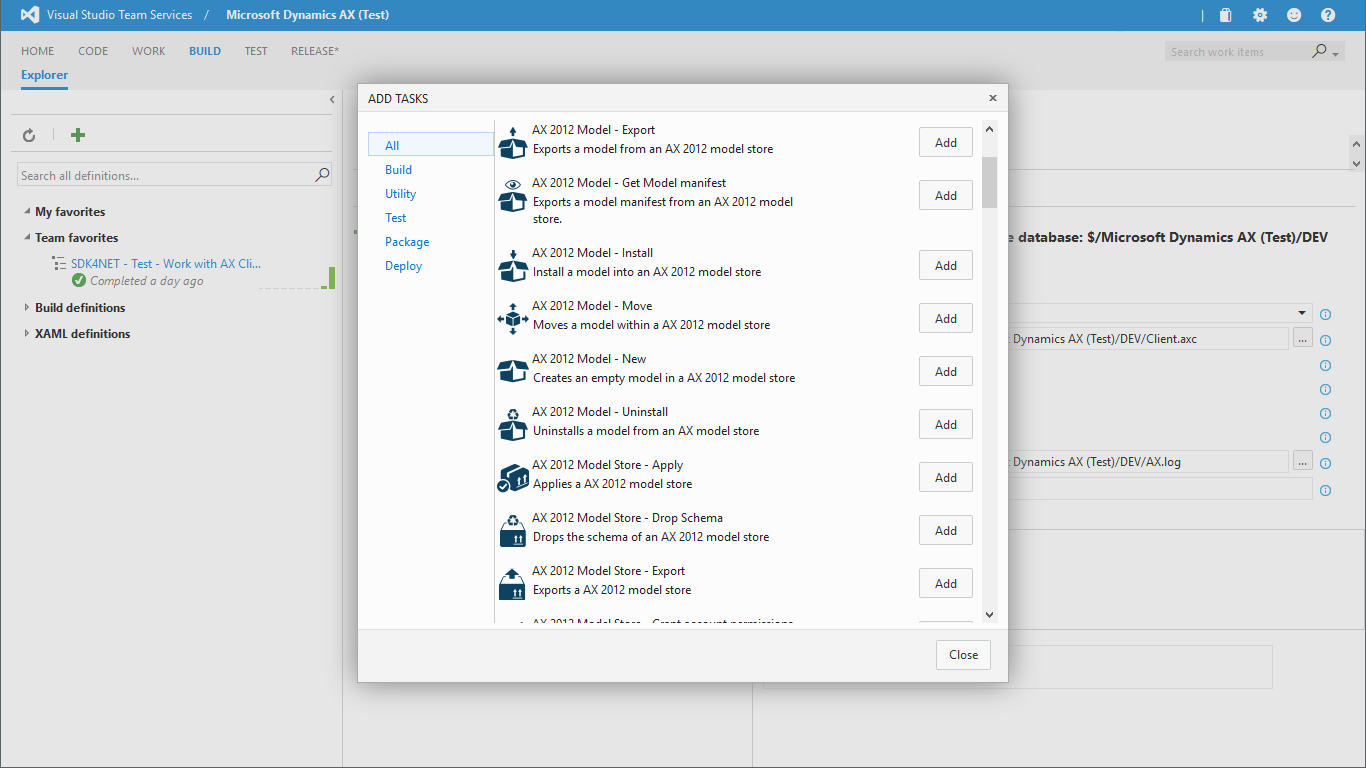Click the AX 2012 Model - New icon
The width and height of the screenshot is (1366, 768).
[x=512, y=371]
